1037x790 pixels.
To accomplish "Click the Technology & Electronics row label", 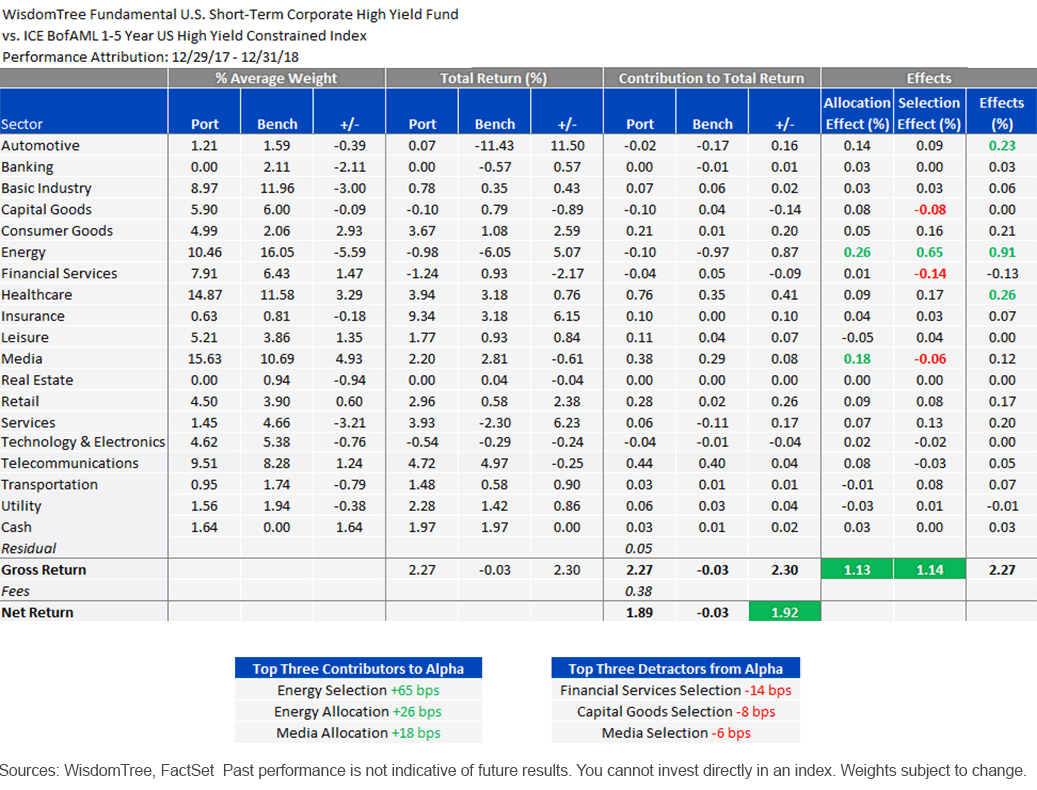I will [x=83, y=442].
